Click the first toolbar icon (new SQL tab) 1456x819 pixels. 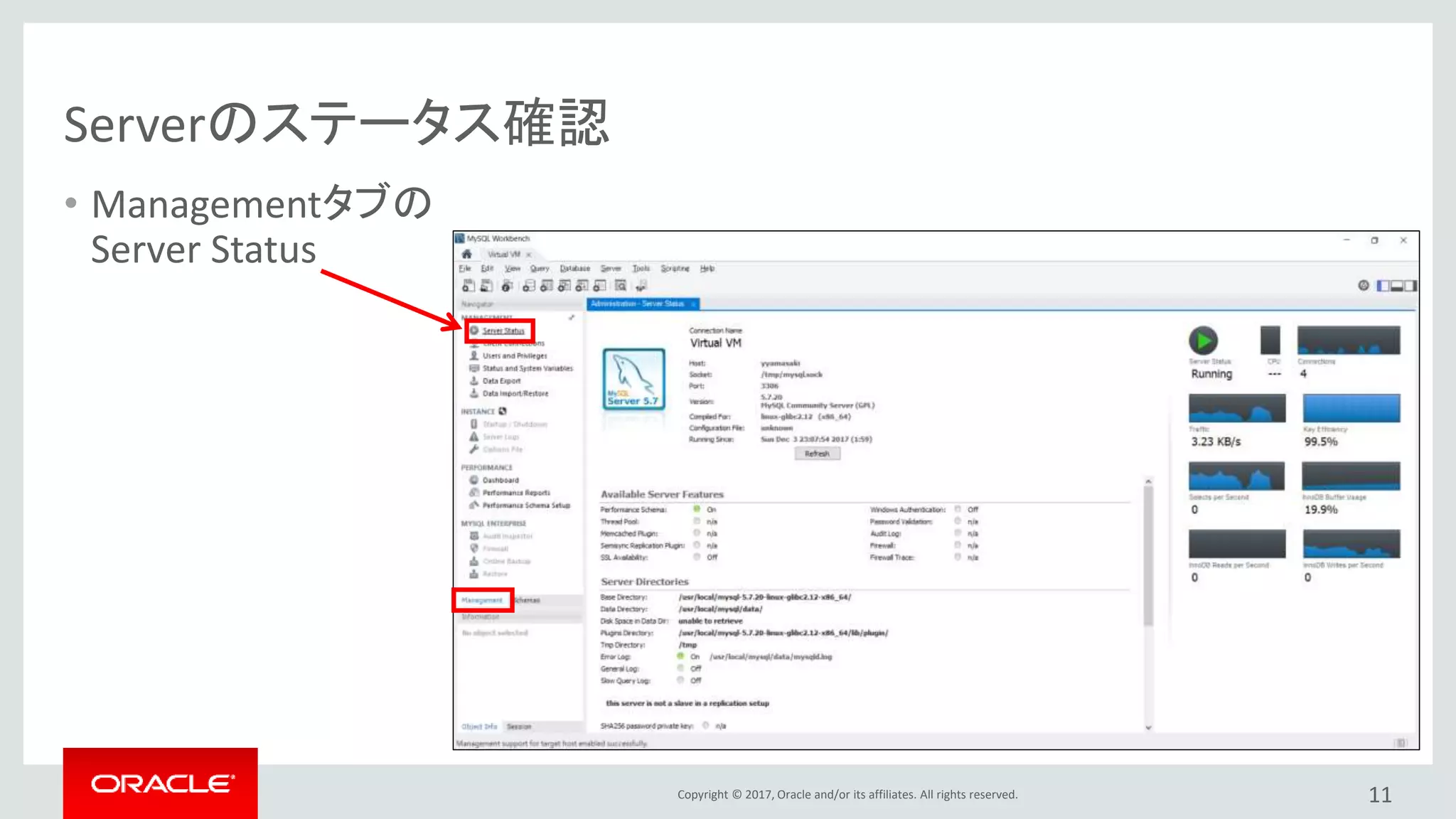(469, 286)
